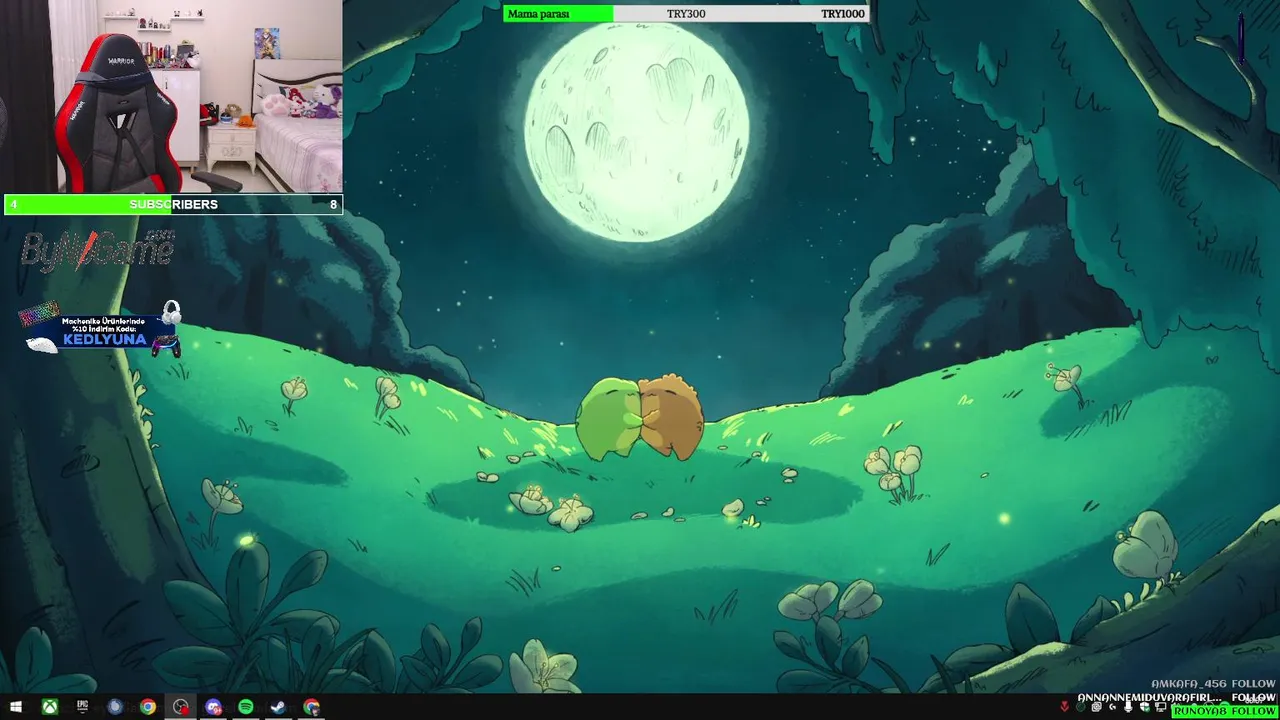The height and width of the screenshot is (720, 1280).
Task: Click the webcam feed overlay
Action: (x=171, y=96)
